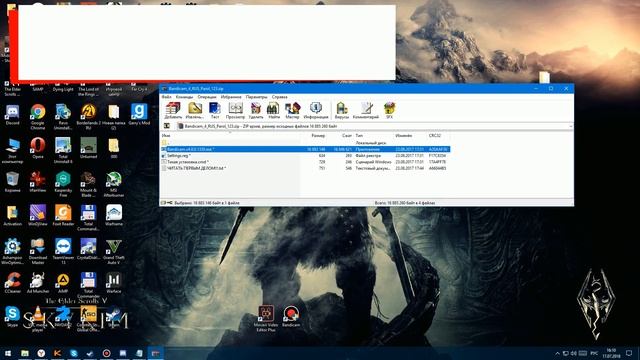Go up one folder level in WinRAR
Viewport: 640px width, 360px height.
tap(167, 127)
